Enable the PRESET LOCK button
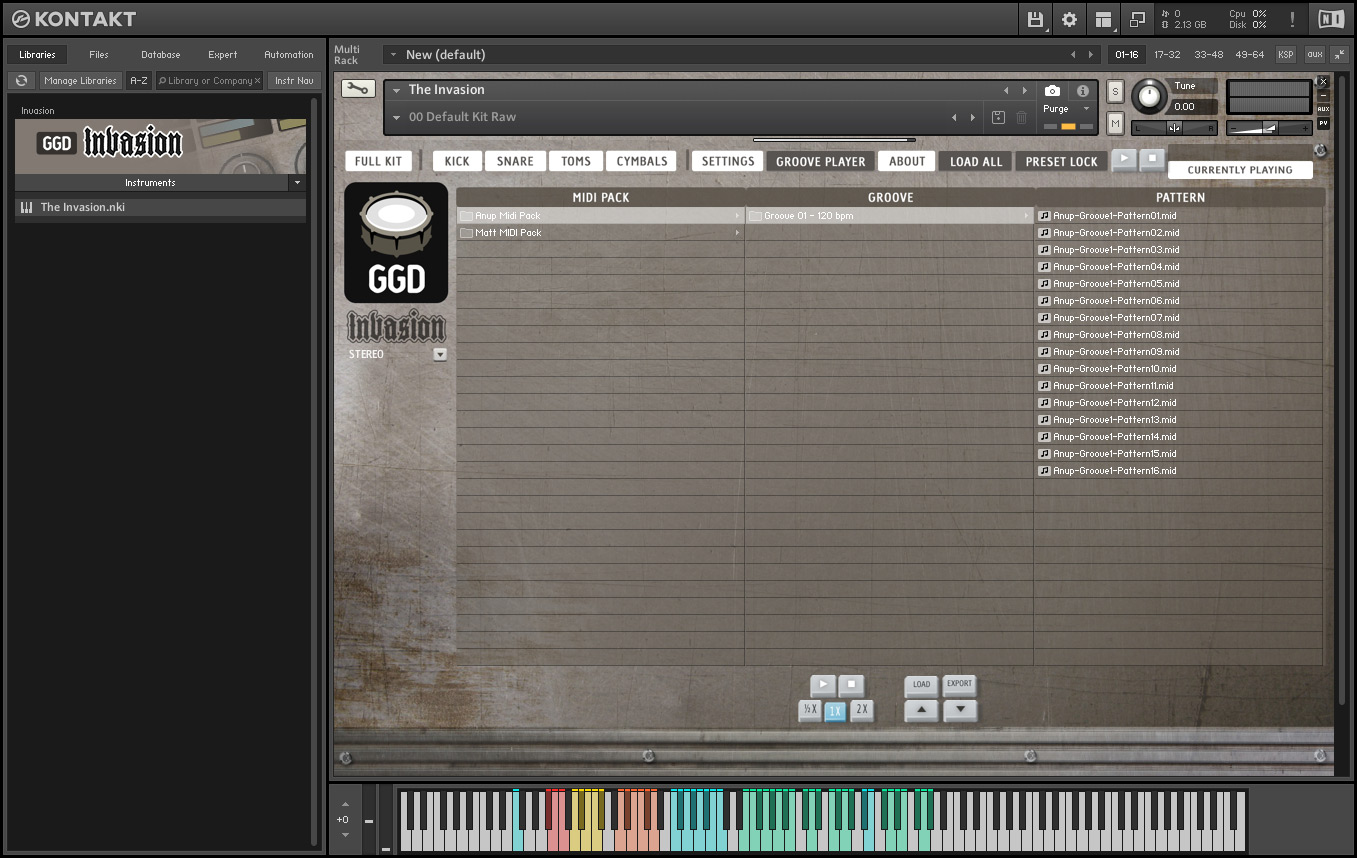This screenshot has height=858, width=1357. coord(1061,161)
